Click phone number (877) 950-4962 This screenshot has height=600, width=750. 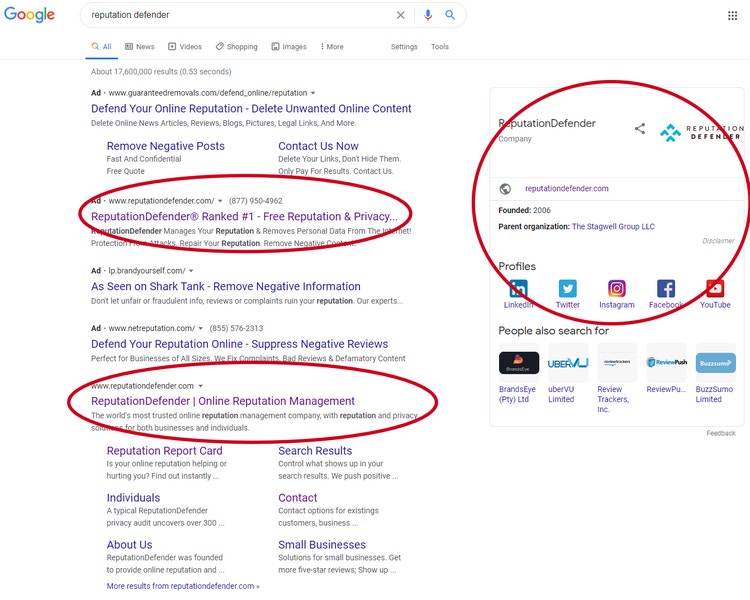[x=255, y=201]
